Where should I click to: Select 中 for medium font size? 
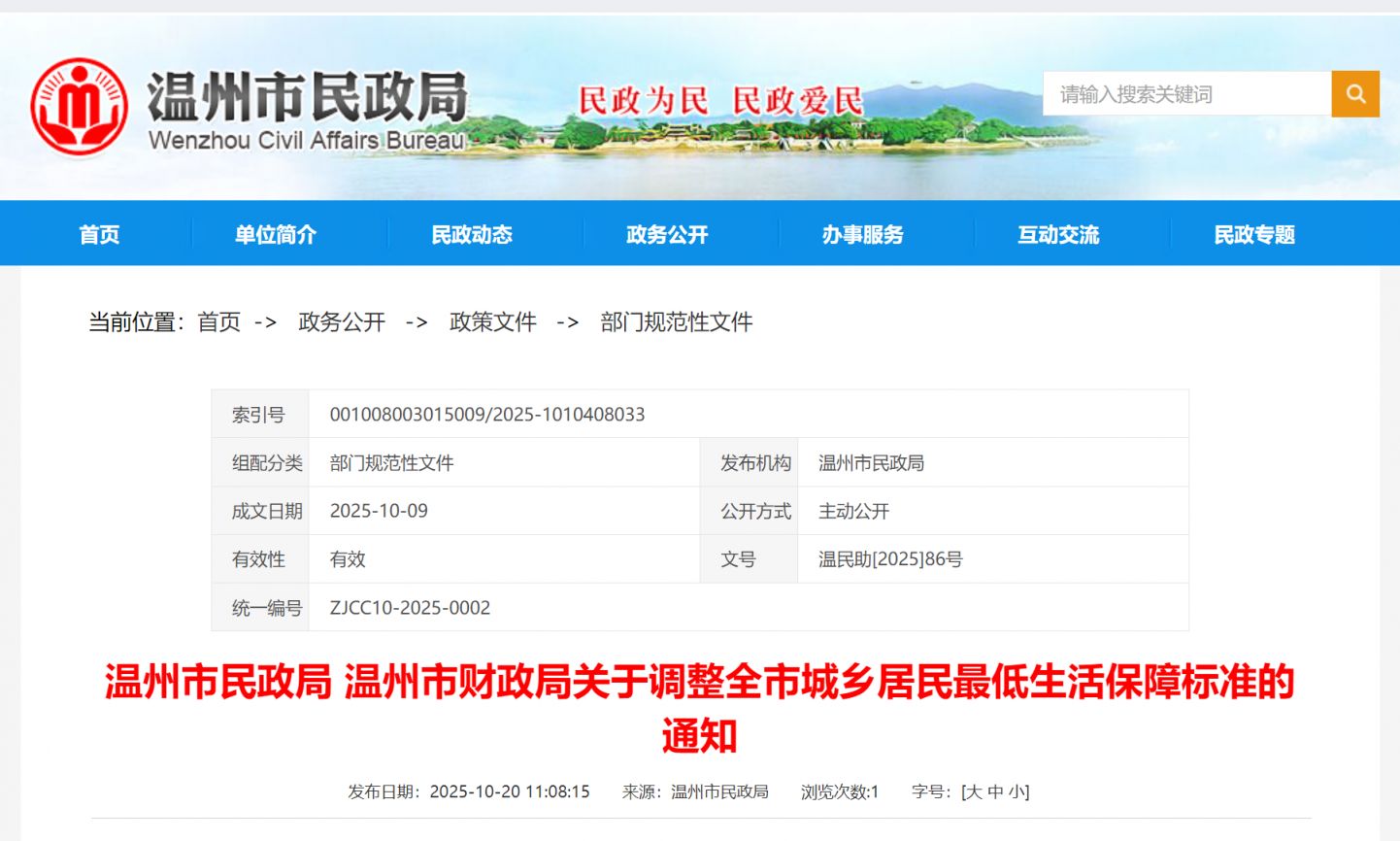pos(993,791)
